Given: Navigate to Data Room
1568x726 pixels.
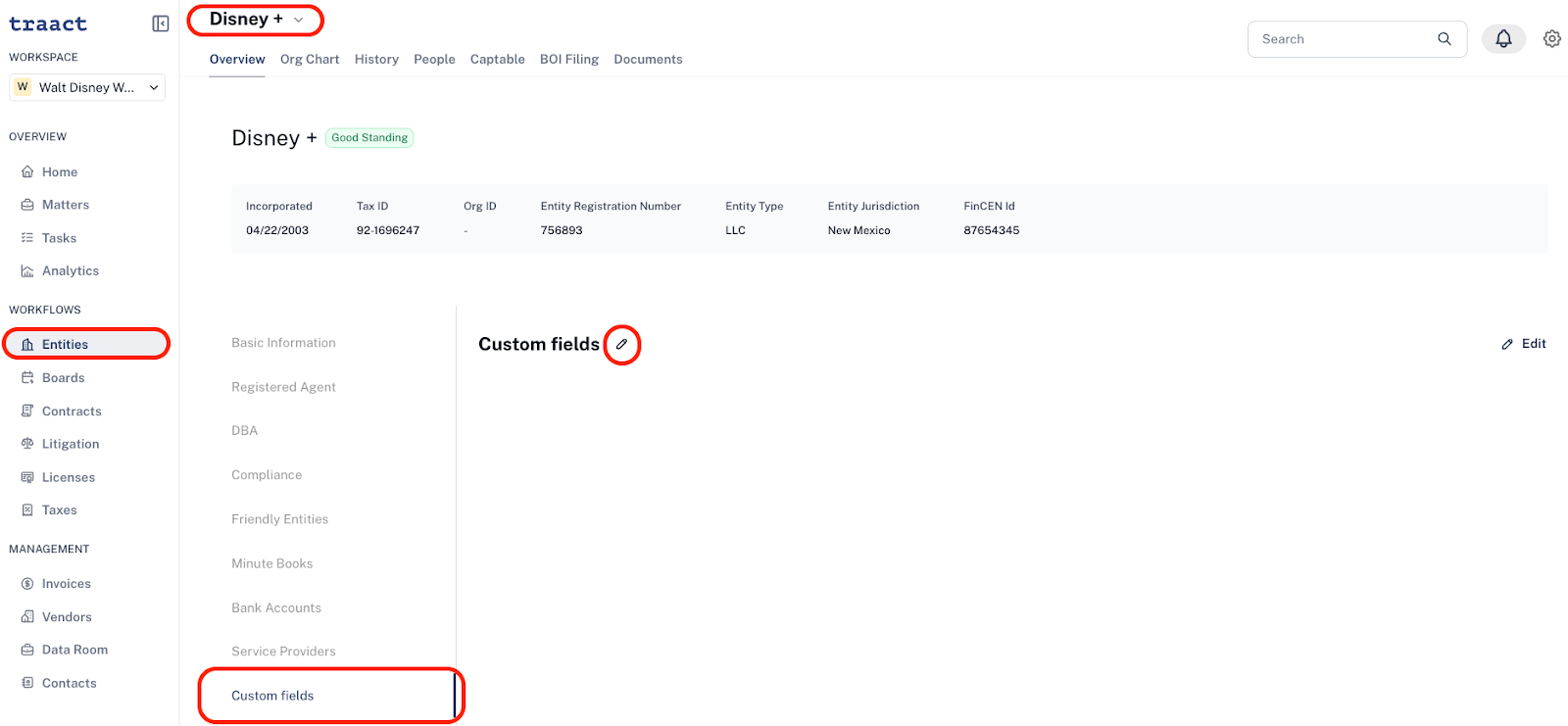Looking at the screenshot, I should coord(75,650).
